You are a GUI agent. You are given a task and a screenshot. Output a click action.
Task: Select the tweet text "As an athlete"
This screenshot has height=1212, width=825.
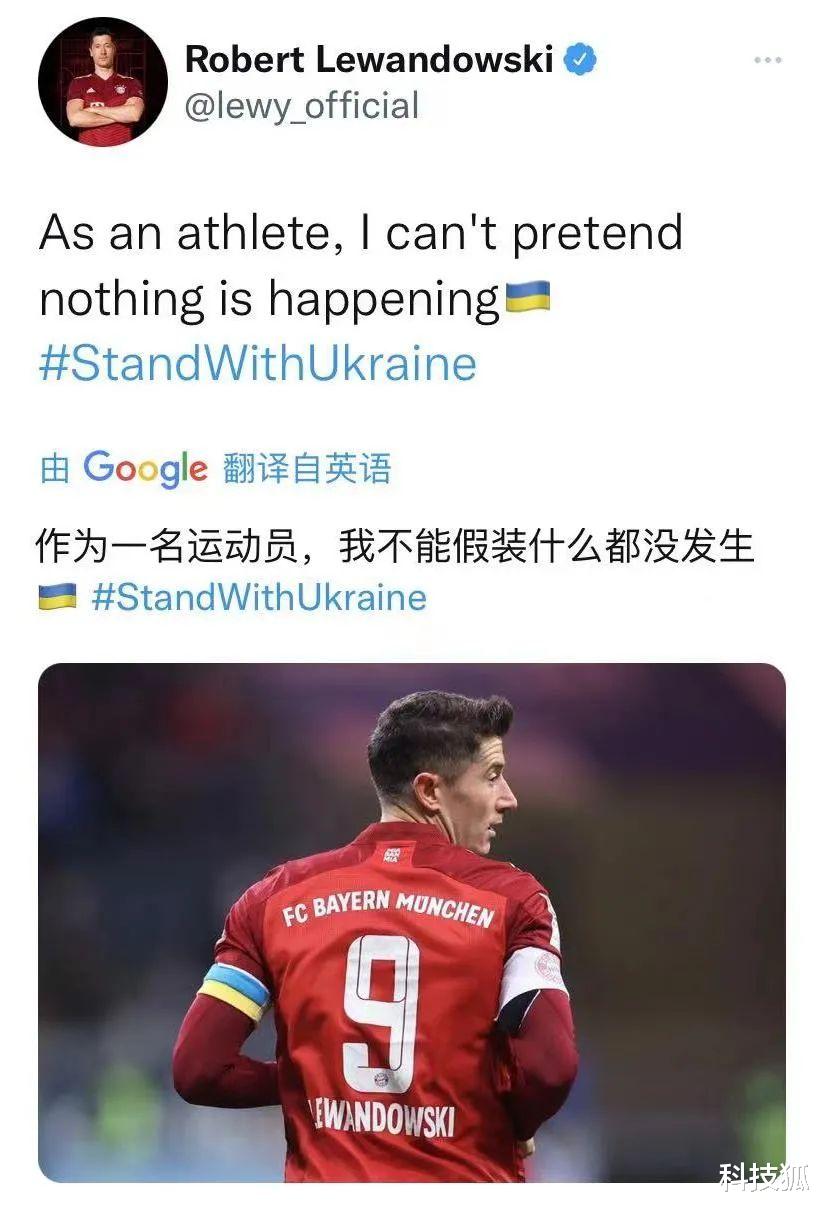click(183, 233)
